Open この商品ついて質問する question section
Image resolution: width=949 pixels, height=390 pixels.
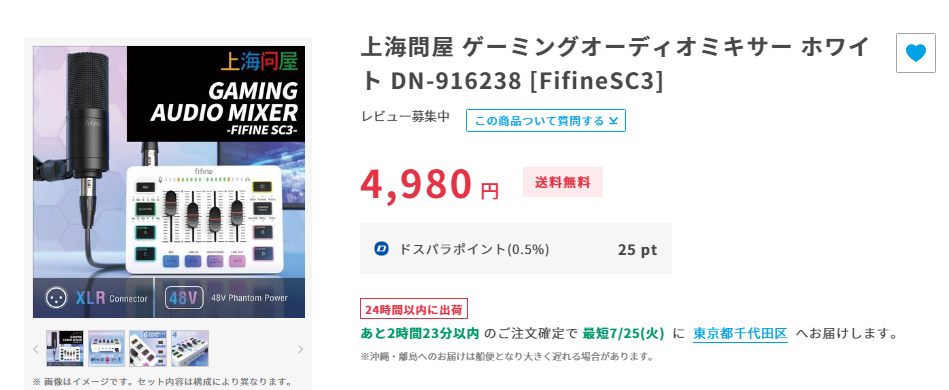[546, 121]
